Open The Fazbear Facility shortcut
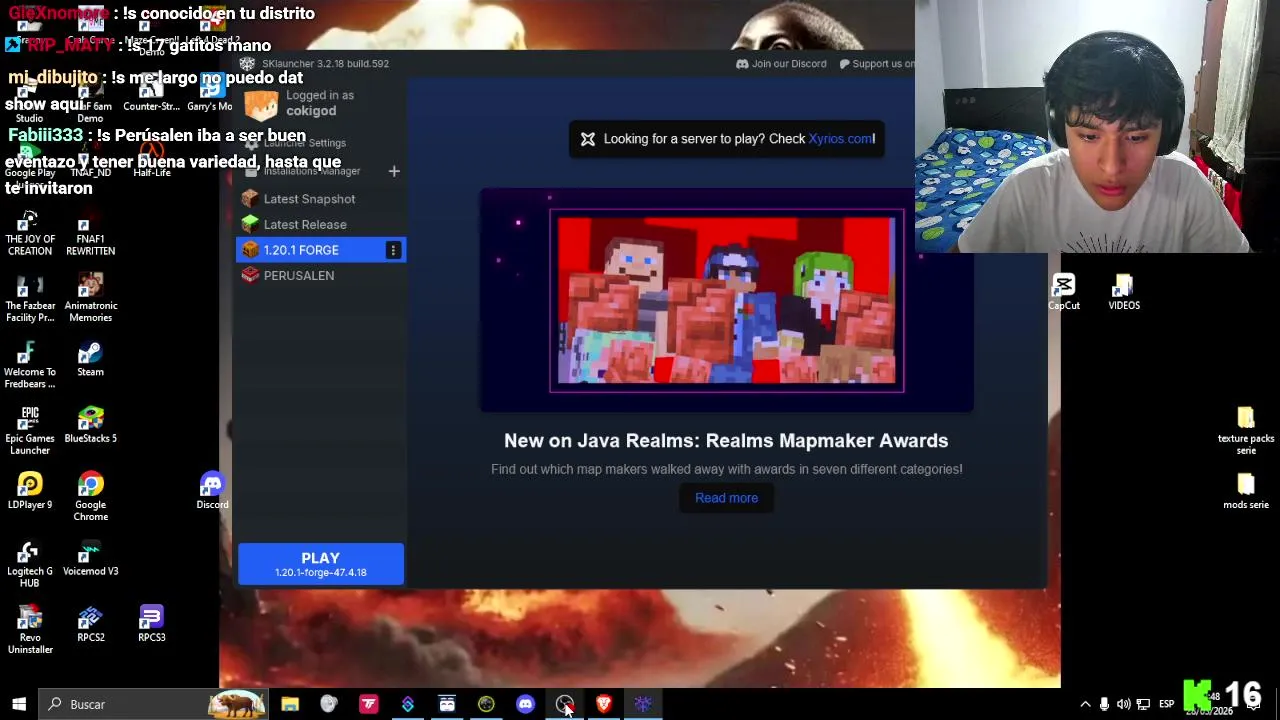This screenshot has height=720, width=1280. coord(30,298)
